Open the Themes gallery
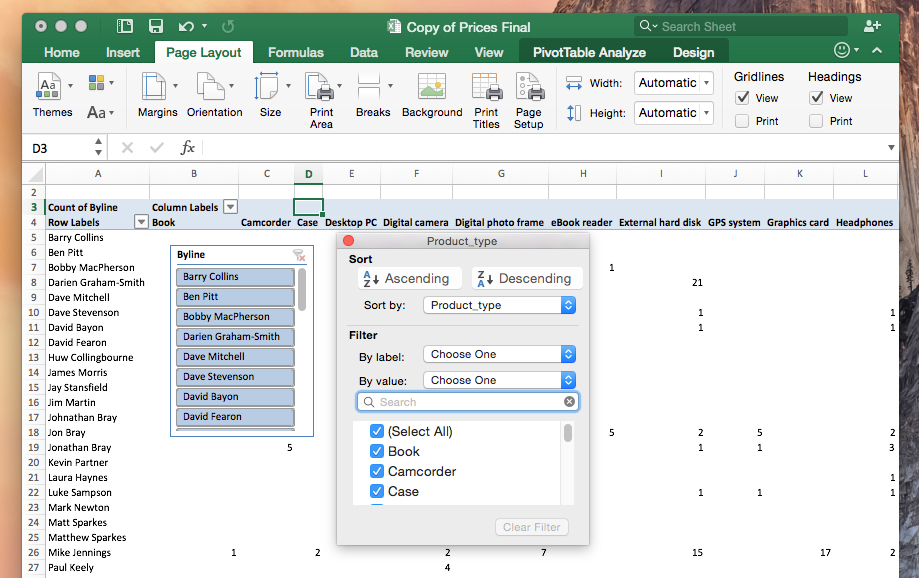 coord(49,96)
